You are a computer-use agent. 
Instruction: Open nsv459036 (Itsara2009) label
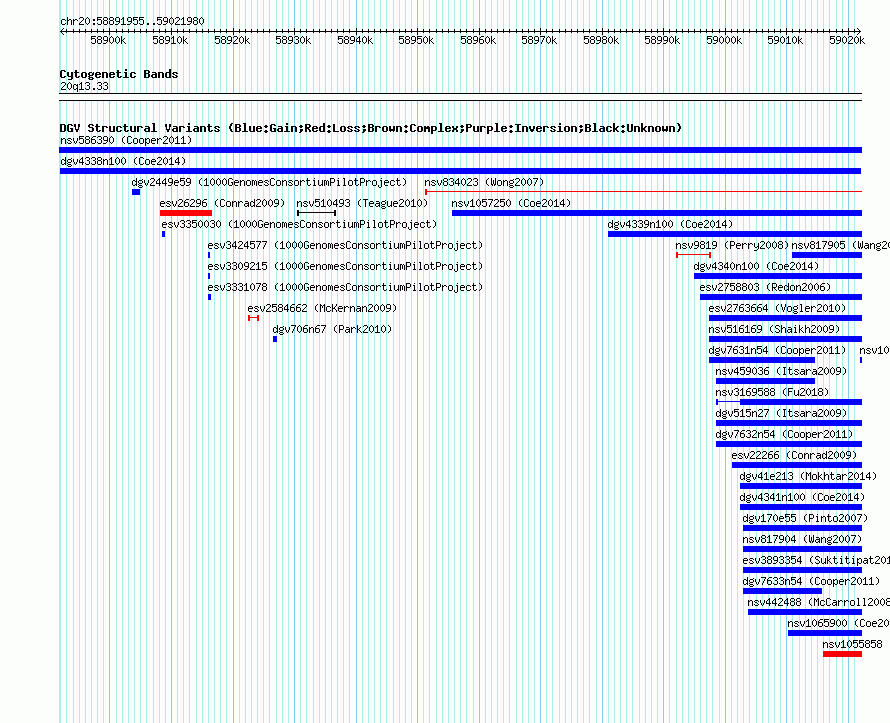click(781, 371)
